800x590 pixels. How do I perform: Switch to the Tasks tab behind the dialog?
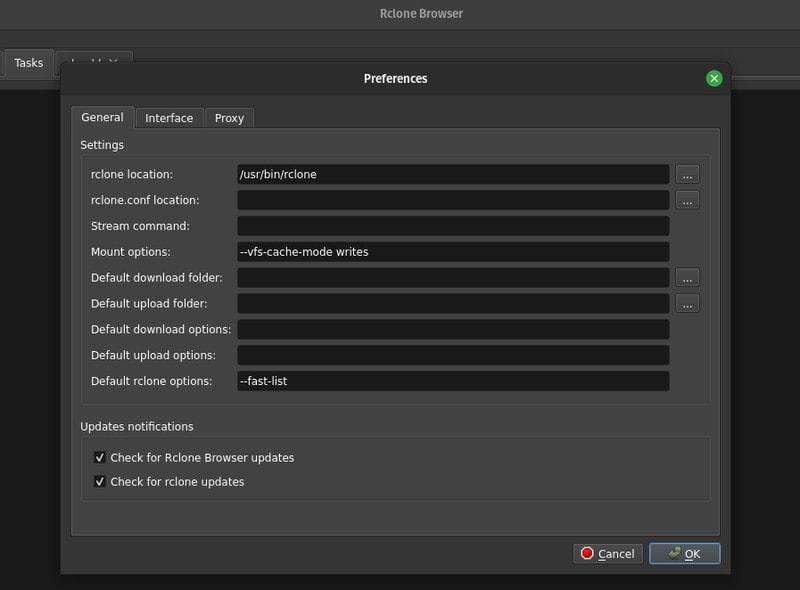tap(27, 62)
